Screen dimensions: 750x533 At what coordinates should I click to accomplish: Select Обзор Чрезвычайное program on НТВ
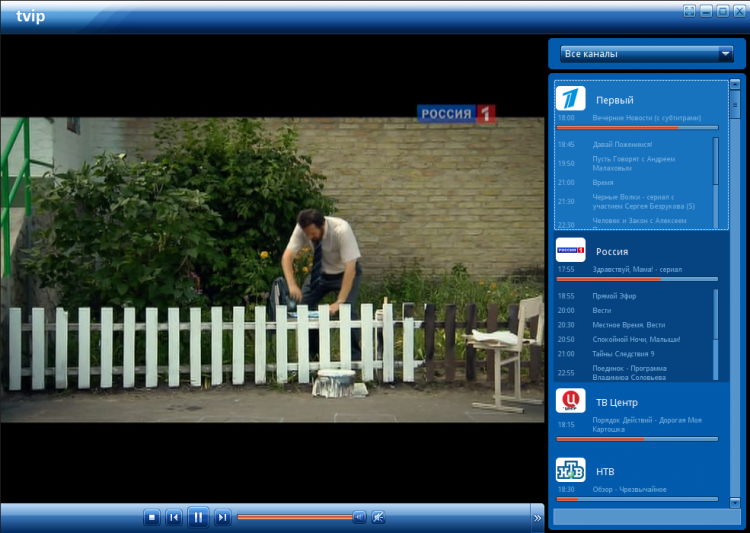pos(629,489)
